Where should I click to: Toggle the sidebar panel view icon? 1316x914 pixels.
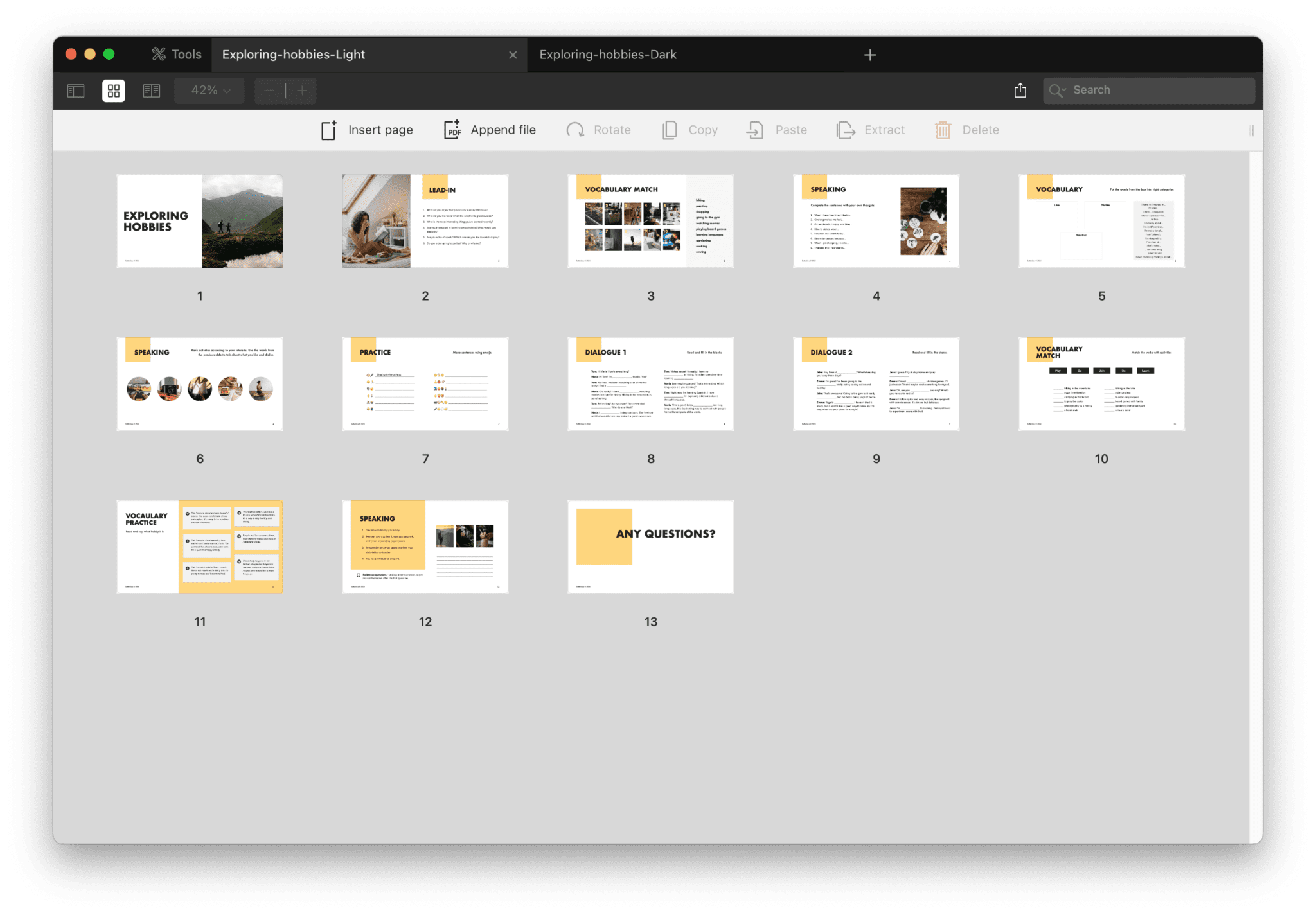tap(76, 91)
